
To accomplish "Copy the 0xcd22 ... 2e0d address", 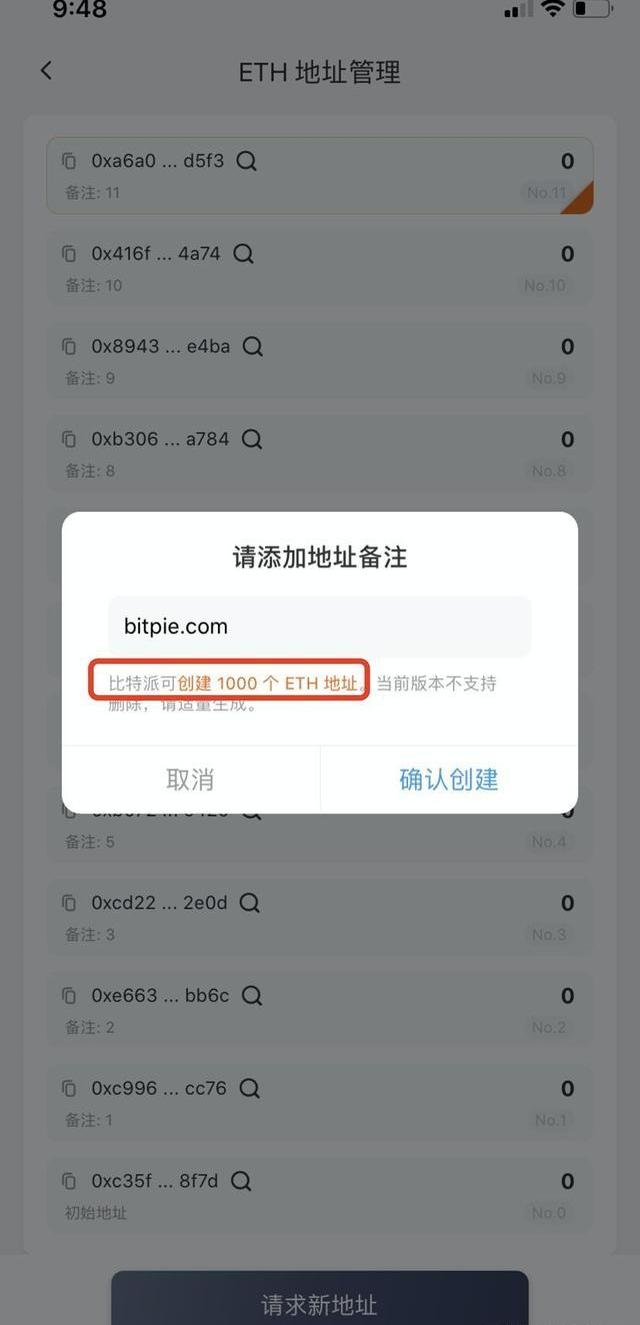I will tap(69, 903).
